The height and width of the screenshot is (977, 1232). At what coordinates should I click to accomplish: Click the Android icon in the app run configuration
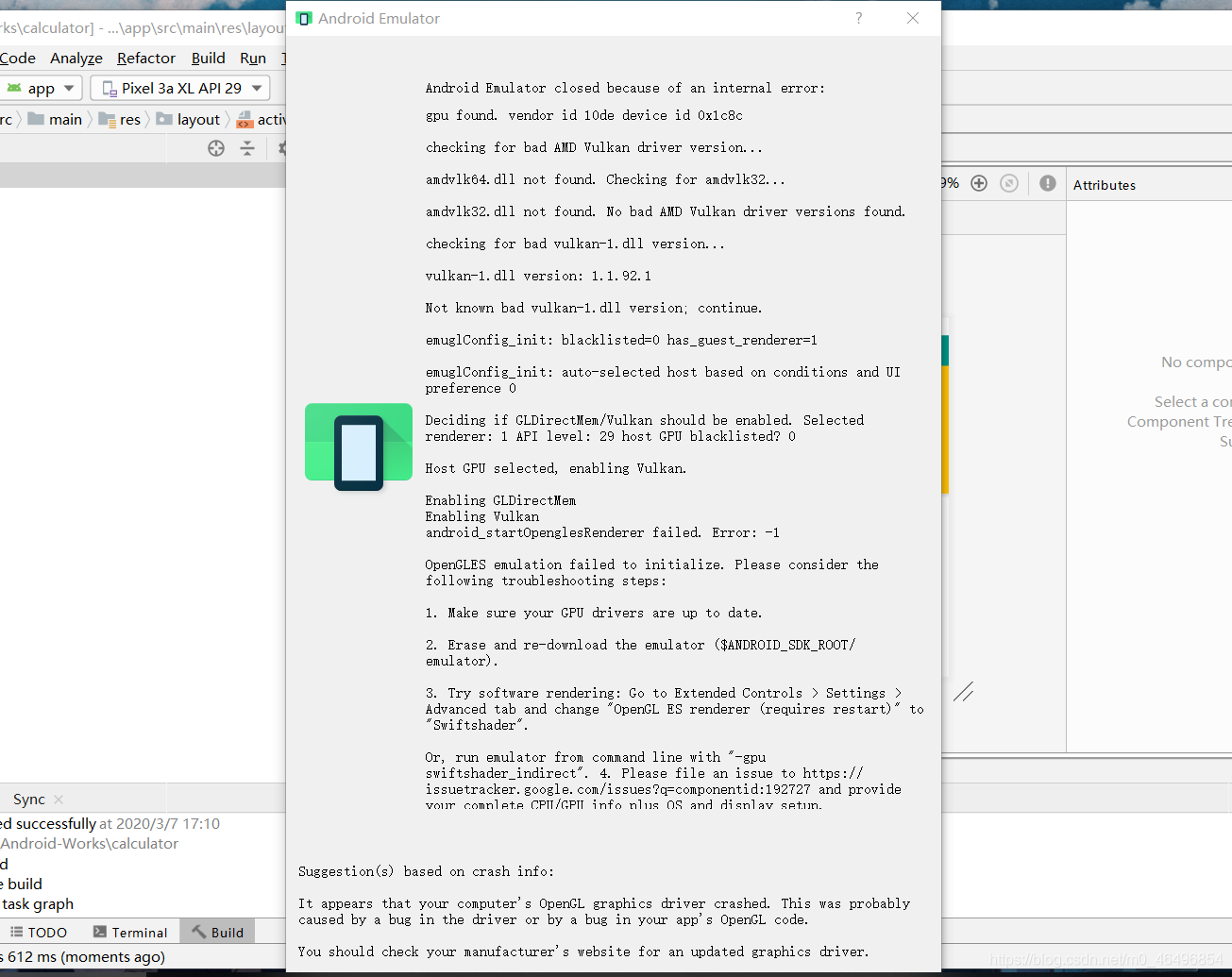click(14, 88)
